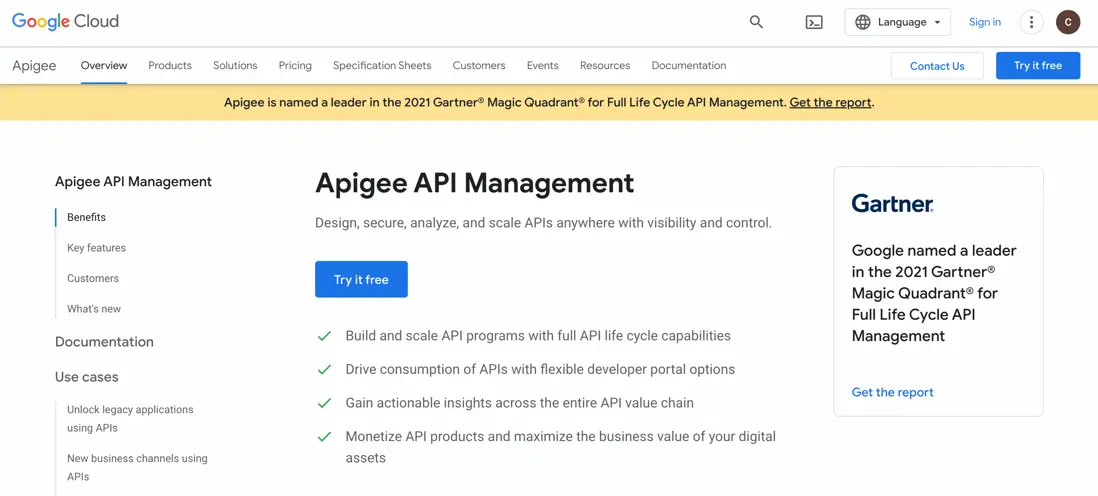The width and height of the screenshot is (1098, 496).
Task: Click Try it free in top navigation bar
Action: click(x=1038, y=66)
